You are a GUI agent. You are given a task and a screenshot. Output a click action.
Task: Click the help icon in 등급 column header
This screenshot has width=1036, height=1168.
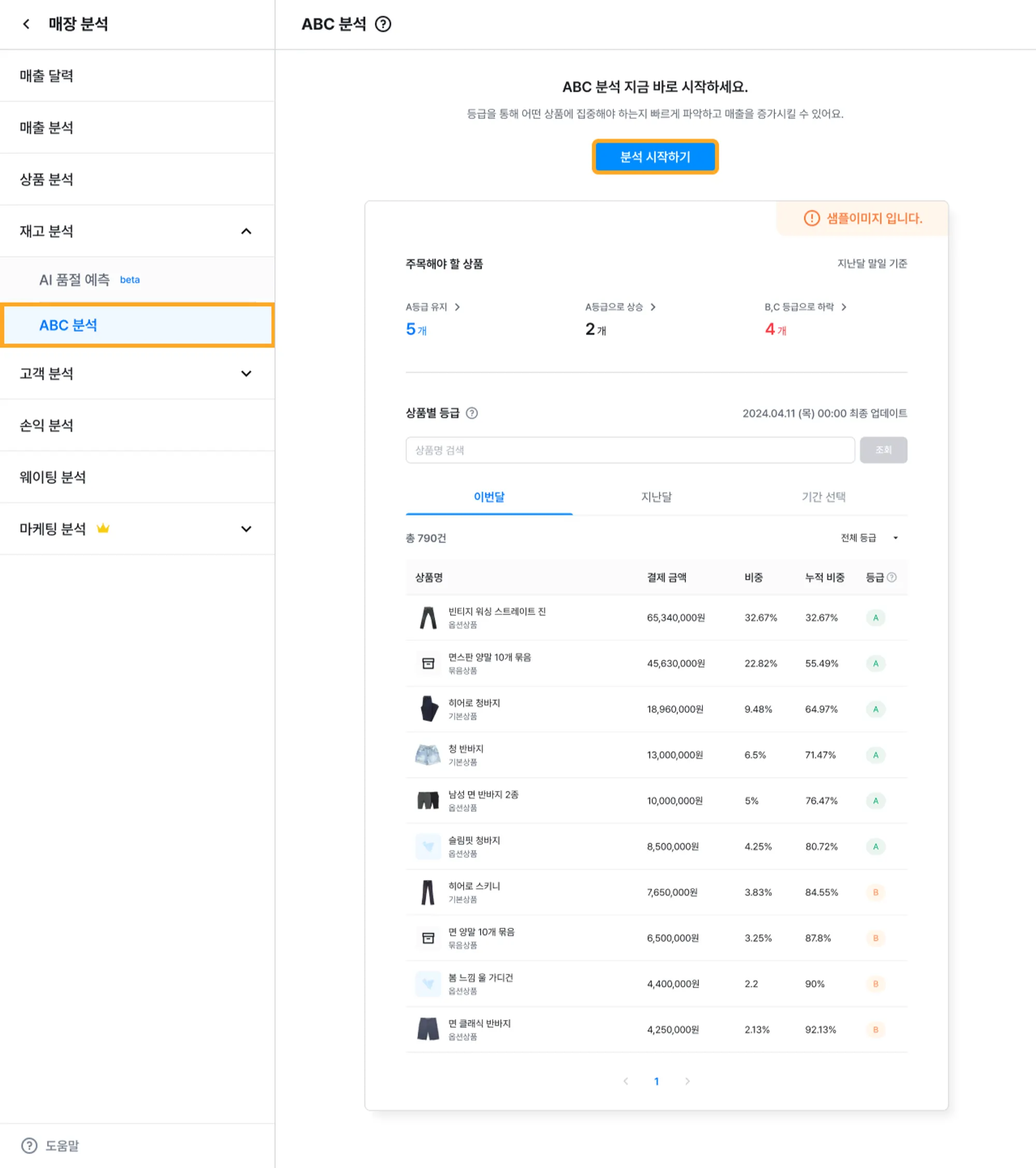892,577
